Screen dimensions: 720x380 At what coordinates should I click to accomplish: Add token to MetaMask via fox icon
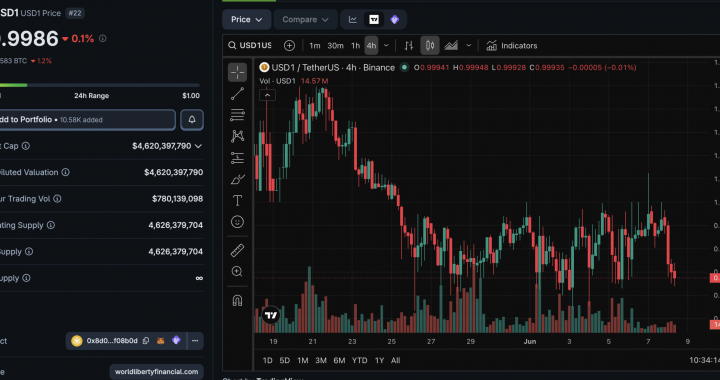[x=161, y=341]
